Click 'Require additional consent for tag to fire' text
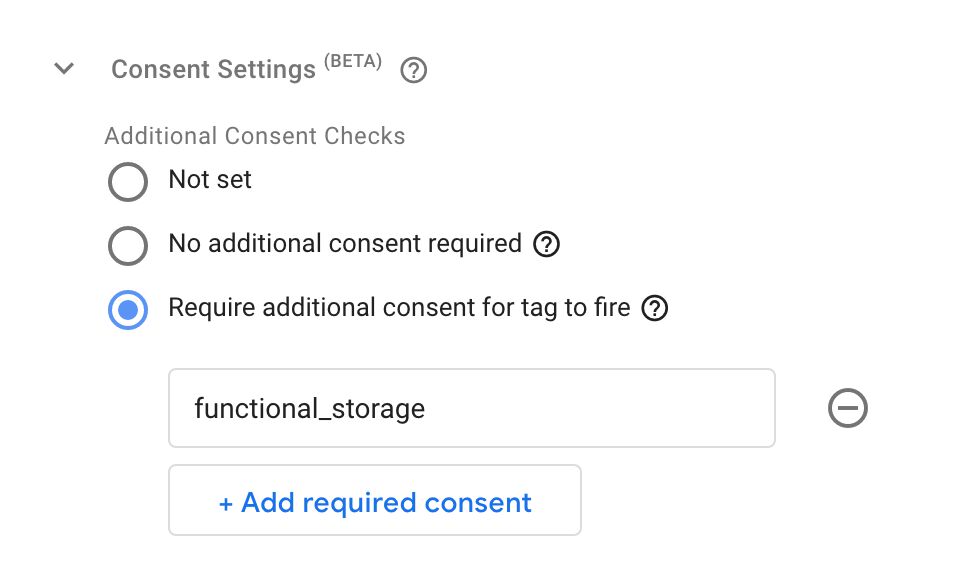The width and height of the screenshot is (968, 574). click(399, 307)
